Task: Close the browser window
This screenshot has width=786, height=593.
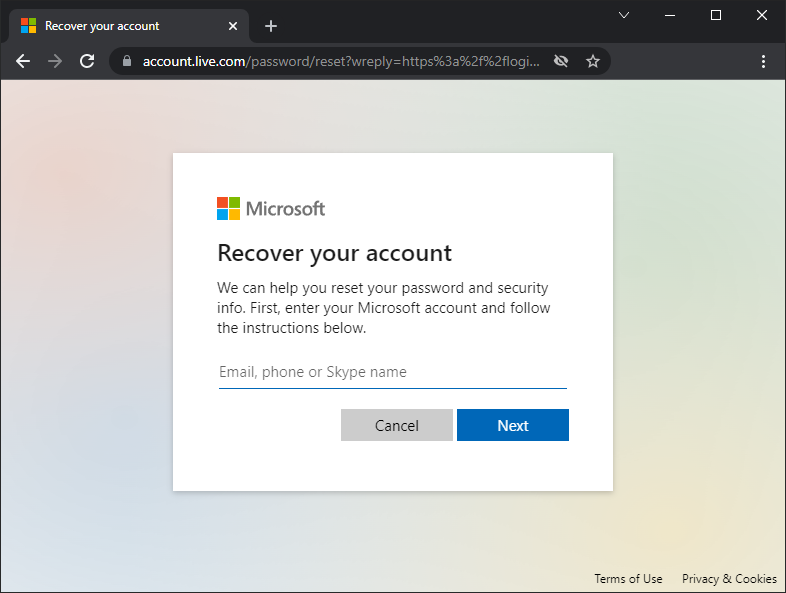Action: point(762,15)
